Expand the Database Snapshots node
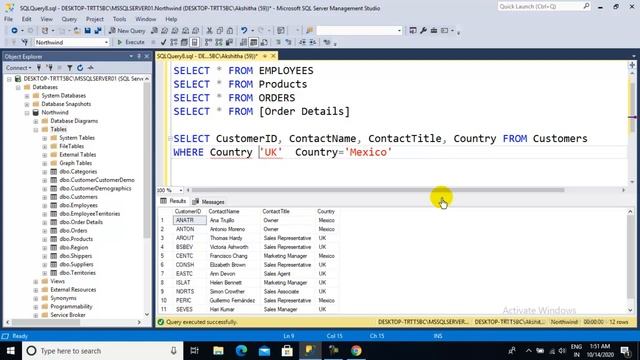Viewport: 640px width, 360px height. [x=27, y=104]
